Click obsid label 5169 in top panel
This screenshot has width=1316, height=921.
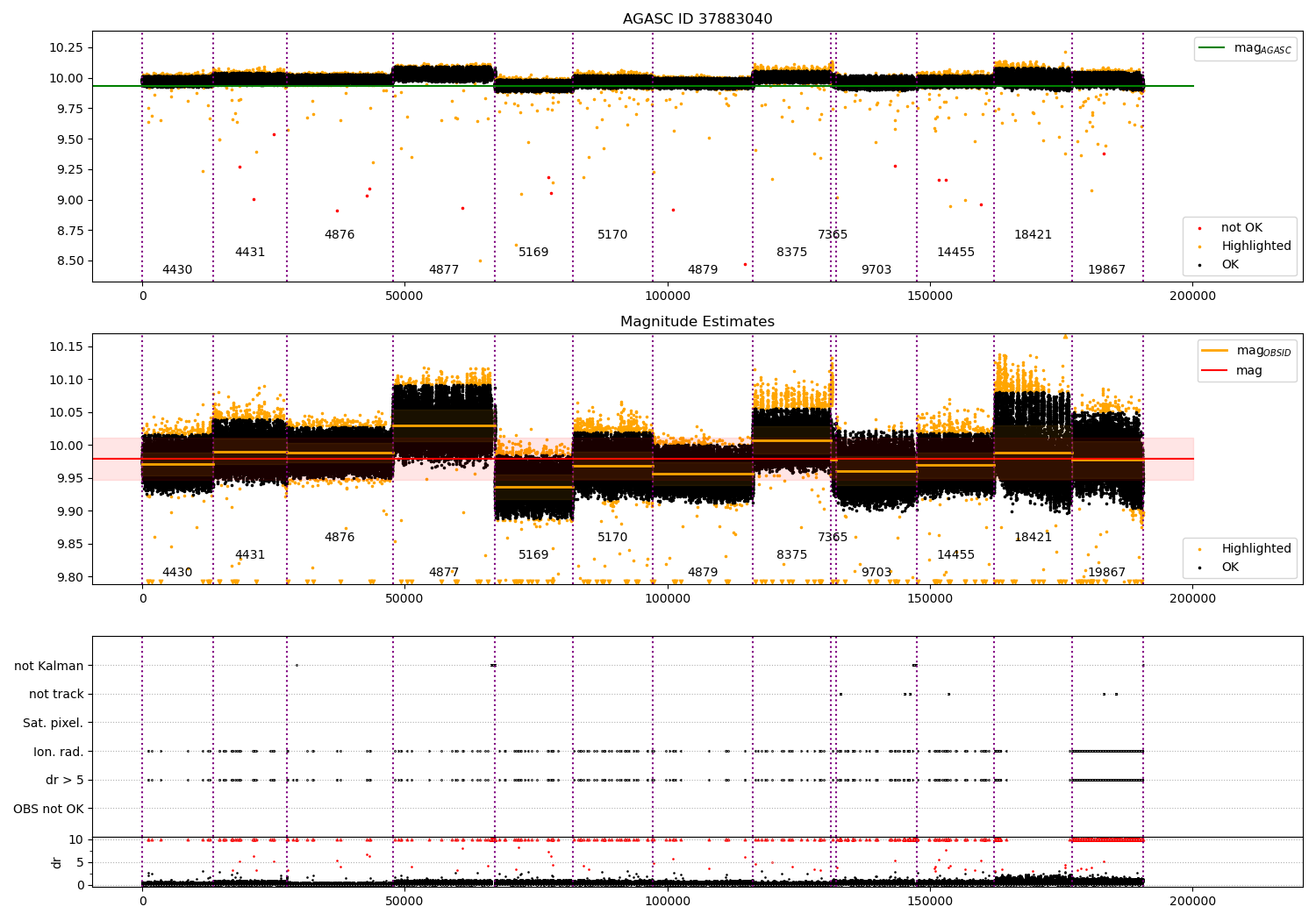click(533, 253)
